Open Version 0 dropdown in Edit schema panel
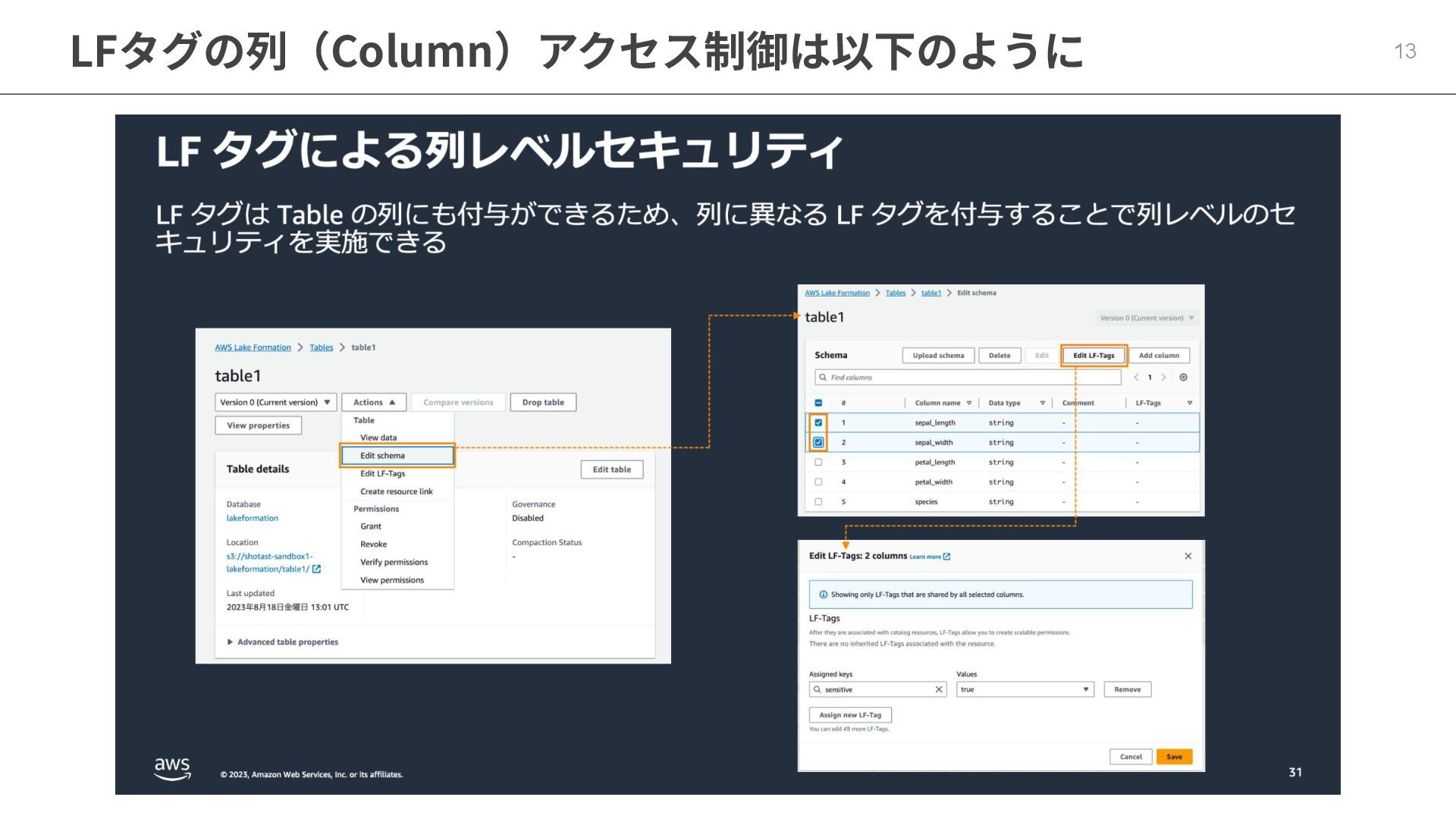 [x=1147, y=318]
